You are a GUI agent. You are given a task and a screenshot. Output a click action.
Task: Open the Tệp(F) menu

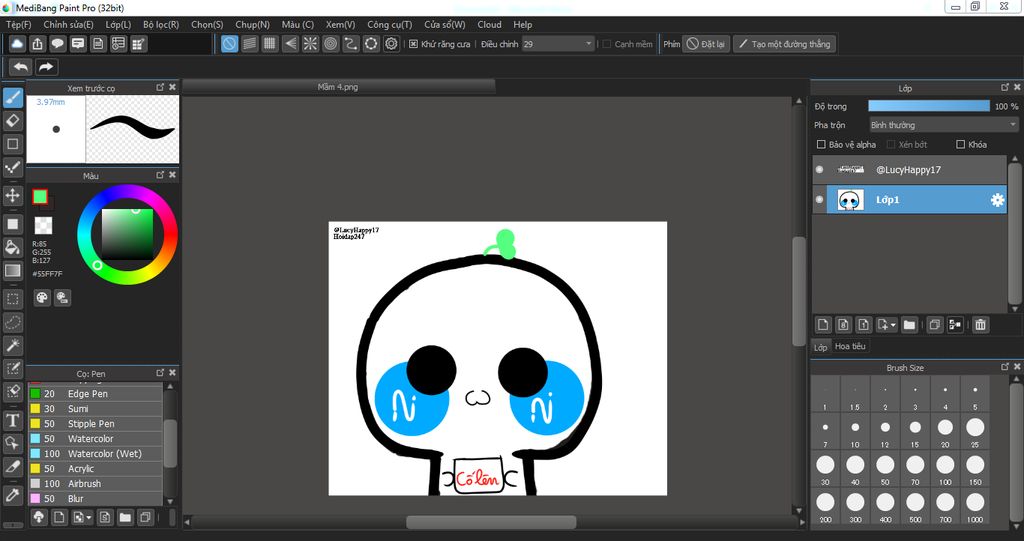18,24
